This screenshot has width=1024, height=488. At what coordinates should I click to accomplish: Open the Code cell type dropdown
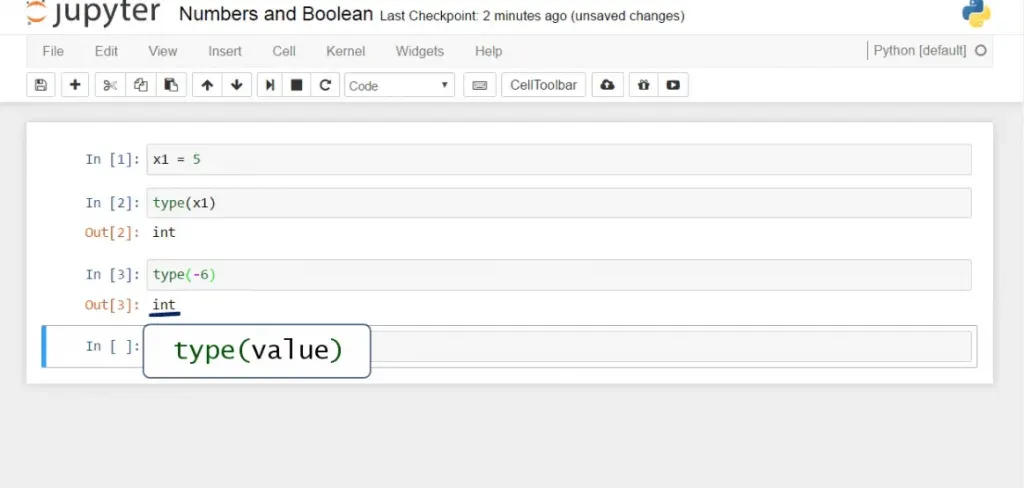399,86
